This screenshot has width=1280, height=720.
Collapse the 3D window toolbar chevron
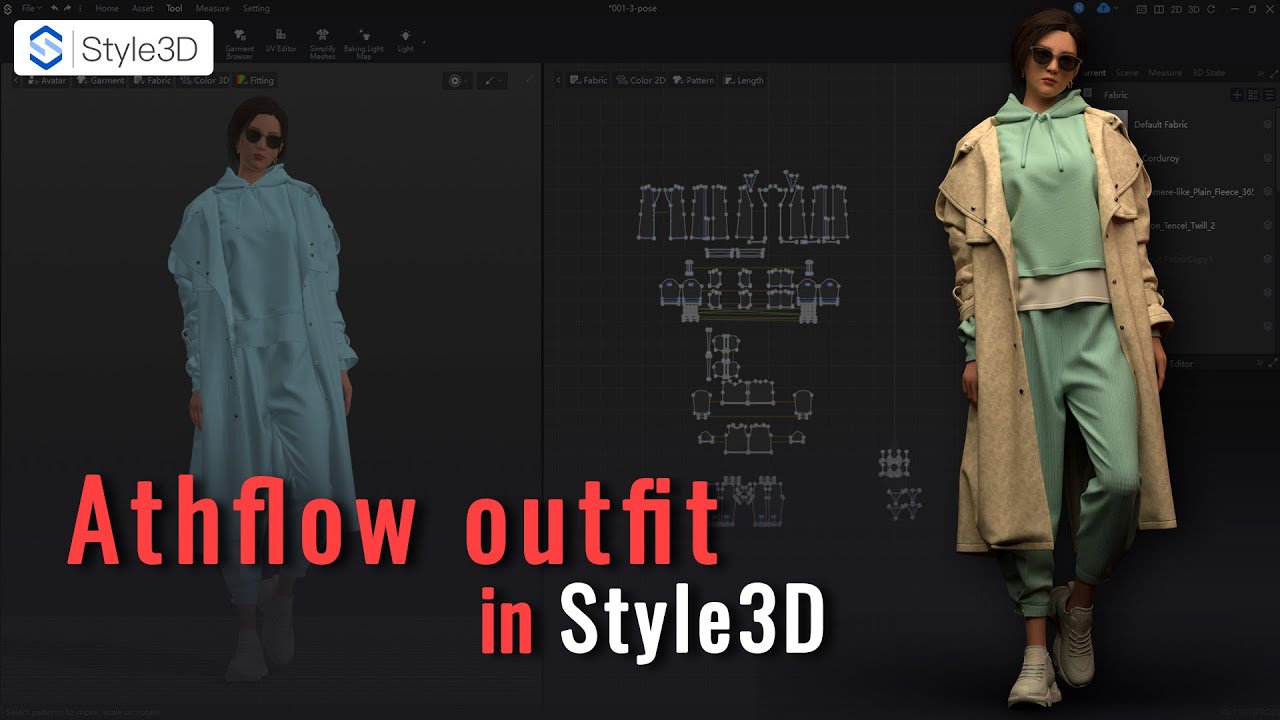(x=16, y=80)
